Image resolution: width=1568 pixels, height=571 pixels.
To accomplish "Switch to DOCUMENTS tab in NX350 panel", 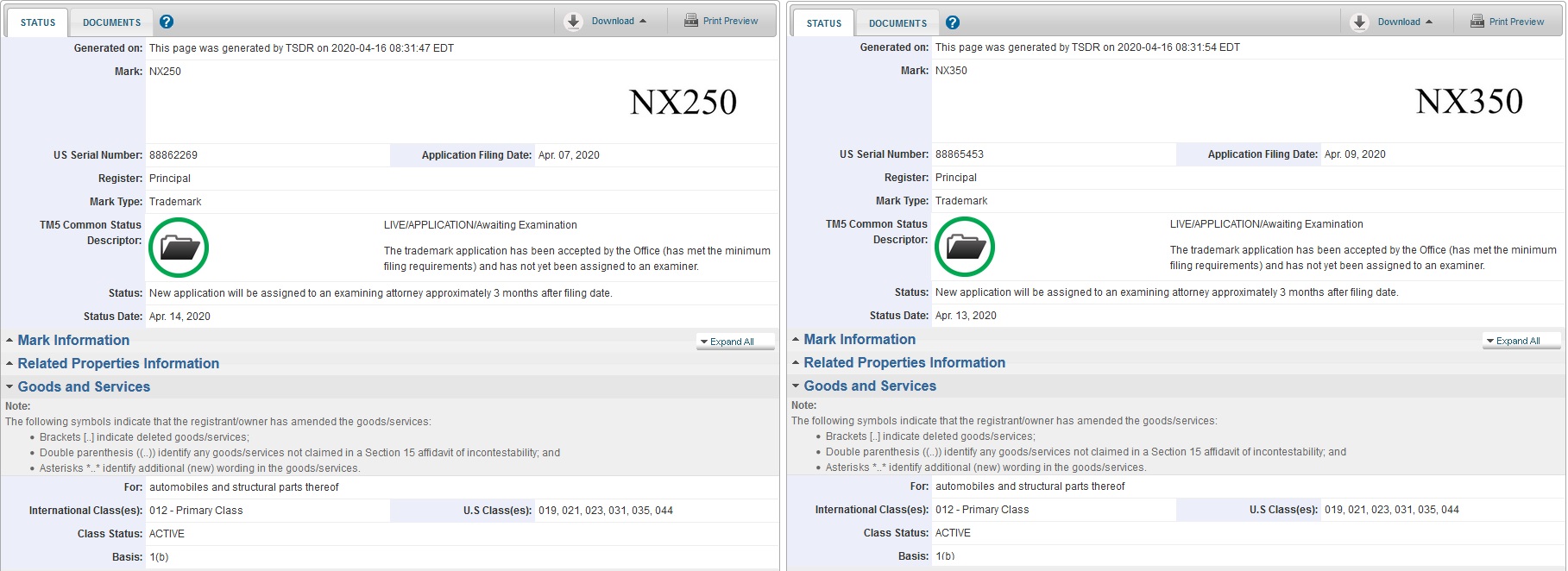I will coord(897,23).
